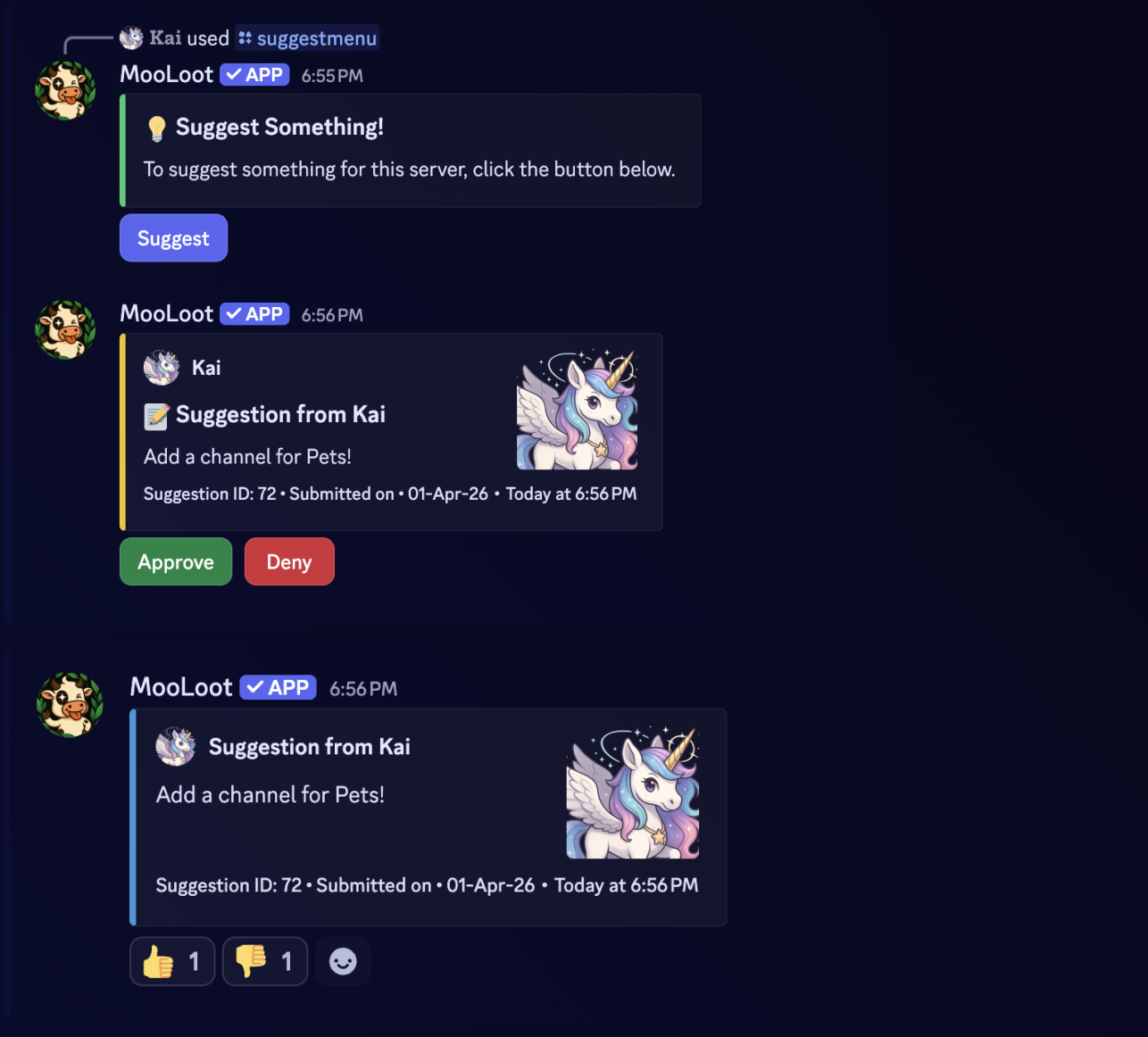
Task: Click Kai's small avatar in the reply header
Action: [x=131, y=37]
